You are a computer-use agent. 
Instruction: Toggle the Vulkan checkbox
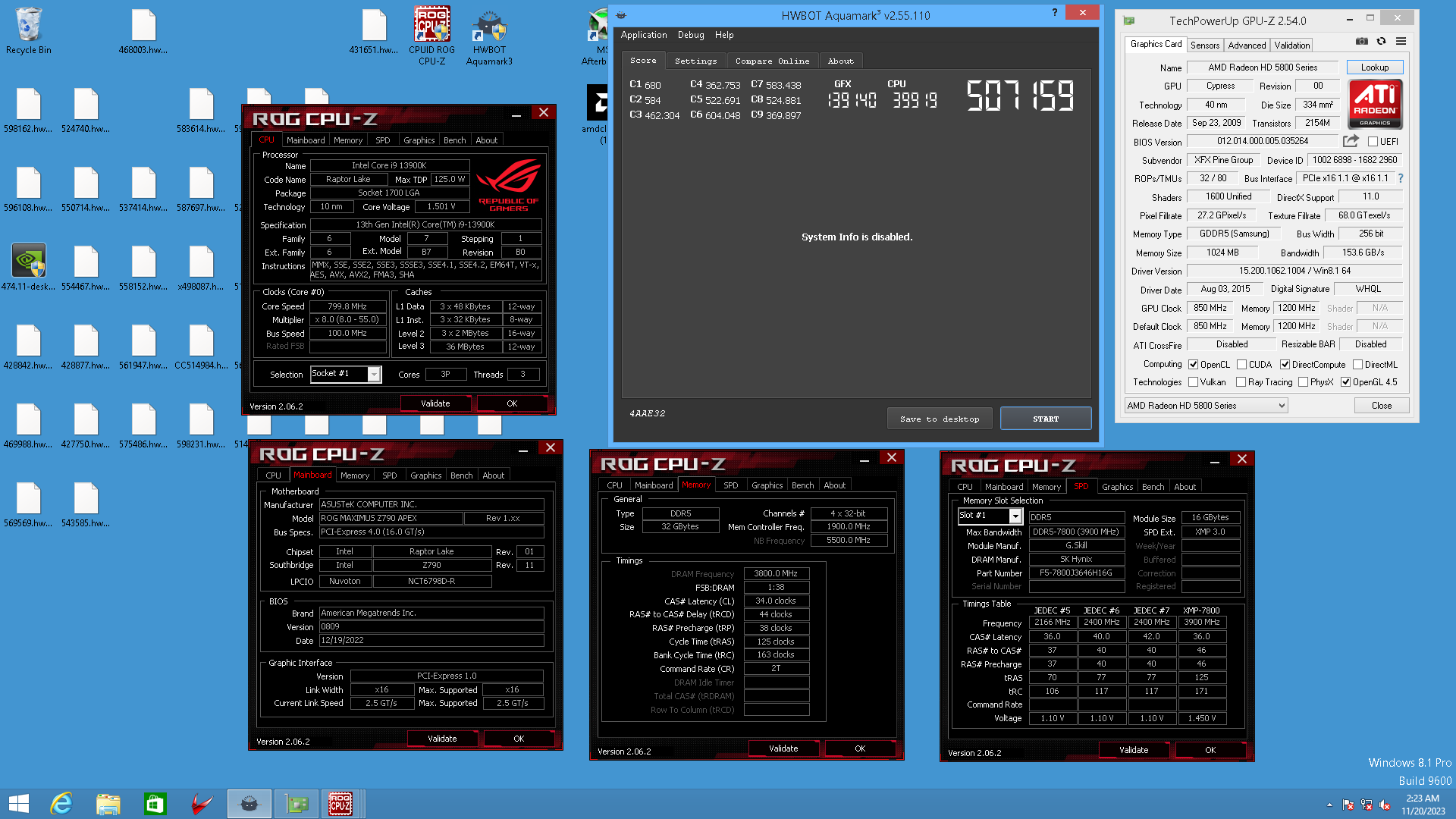(x=1193, y=382)
